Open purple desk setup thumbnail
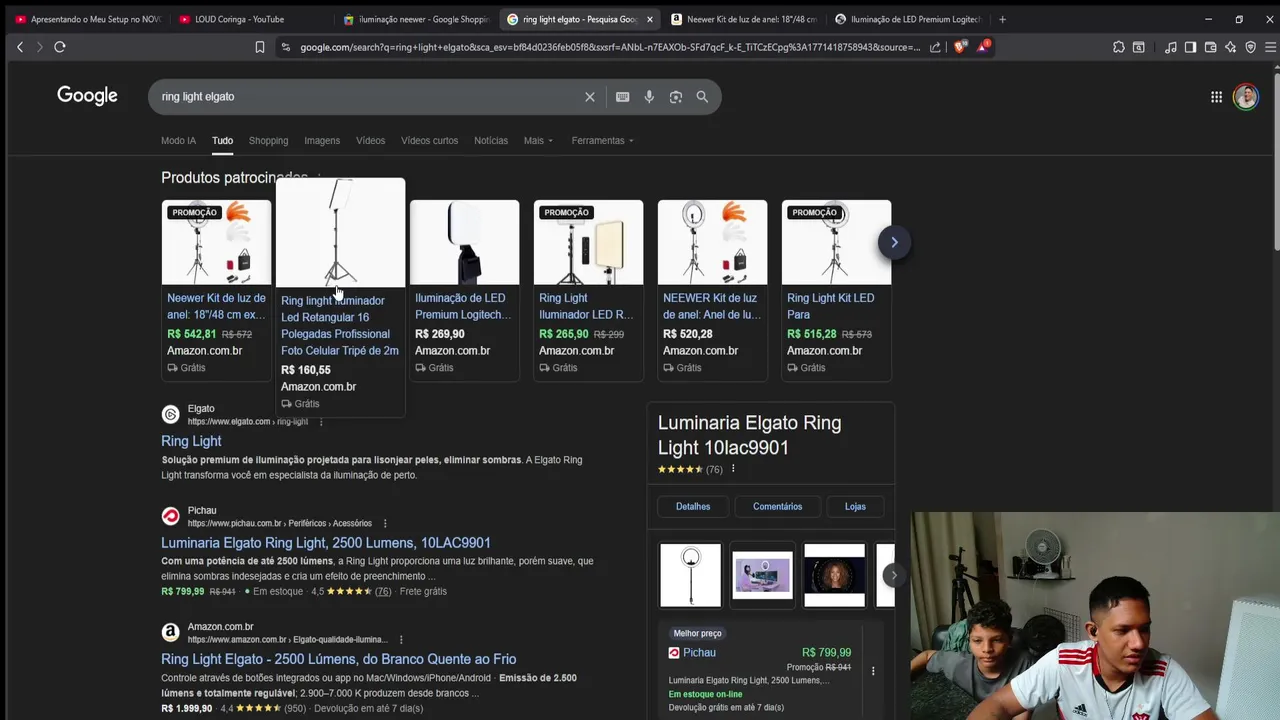This screenshot has width=1280, height=720. (762, 575)
